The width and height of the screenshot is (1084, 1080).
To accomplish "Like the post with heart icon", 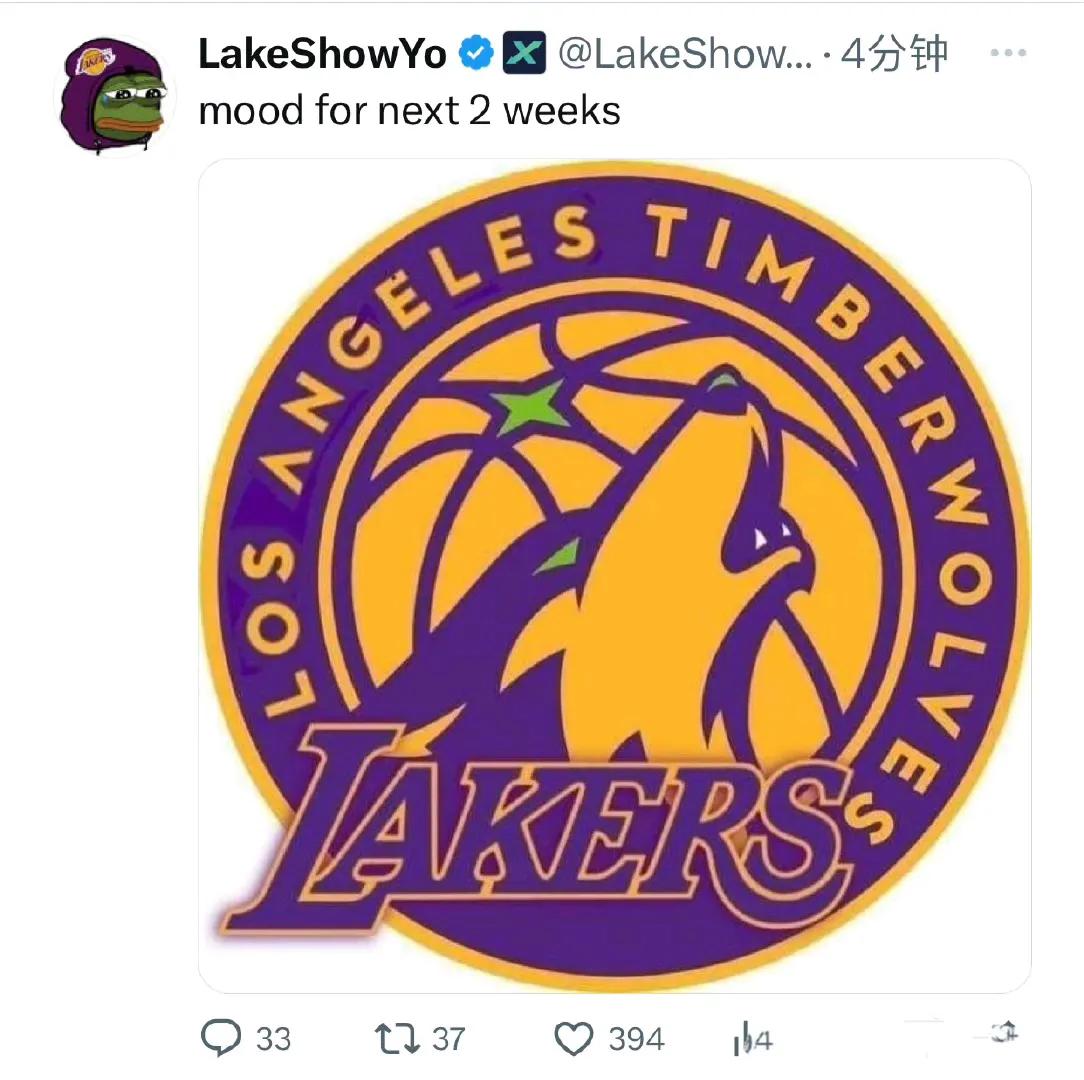I will tap(574, 1039).
